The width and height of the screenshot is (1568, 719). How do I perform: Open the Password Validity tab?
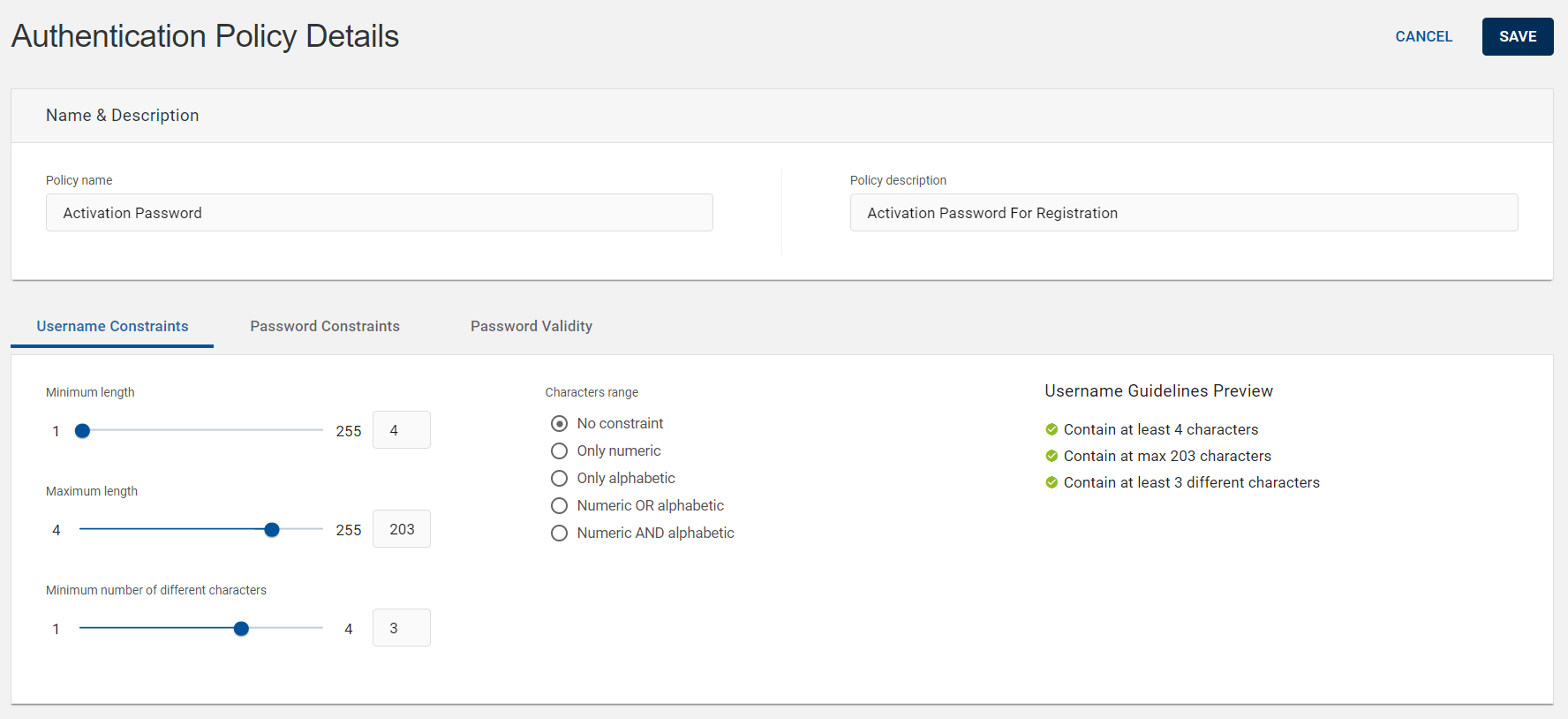[x=531, y=326]
